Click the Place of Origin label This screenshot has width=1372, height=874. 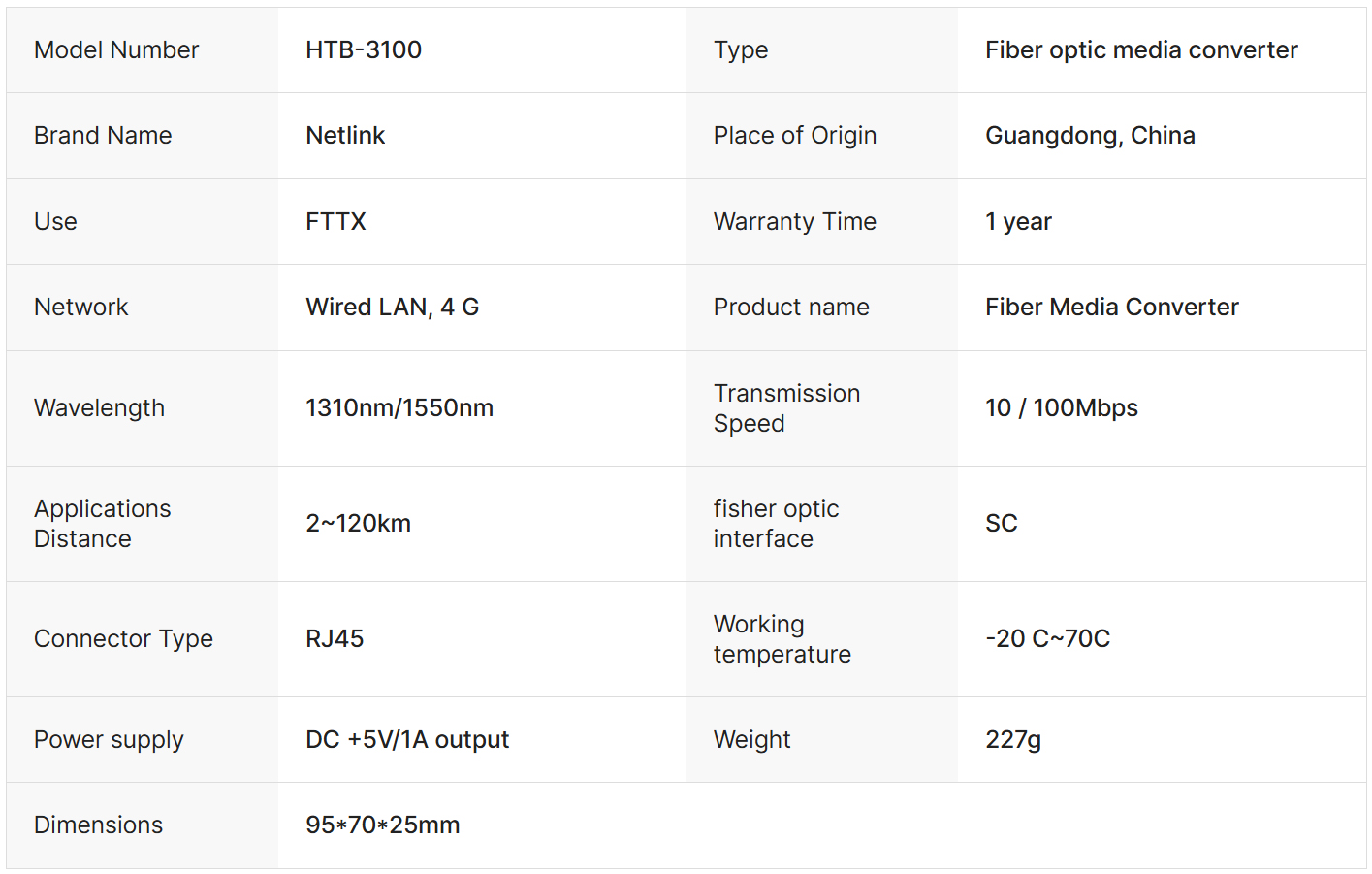(x=794, y=136)
